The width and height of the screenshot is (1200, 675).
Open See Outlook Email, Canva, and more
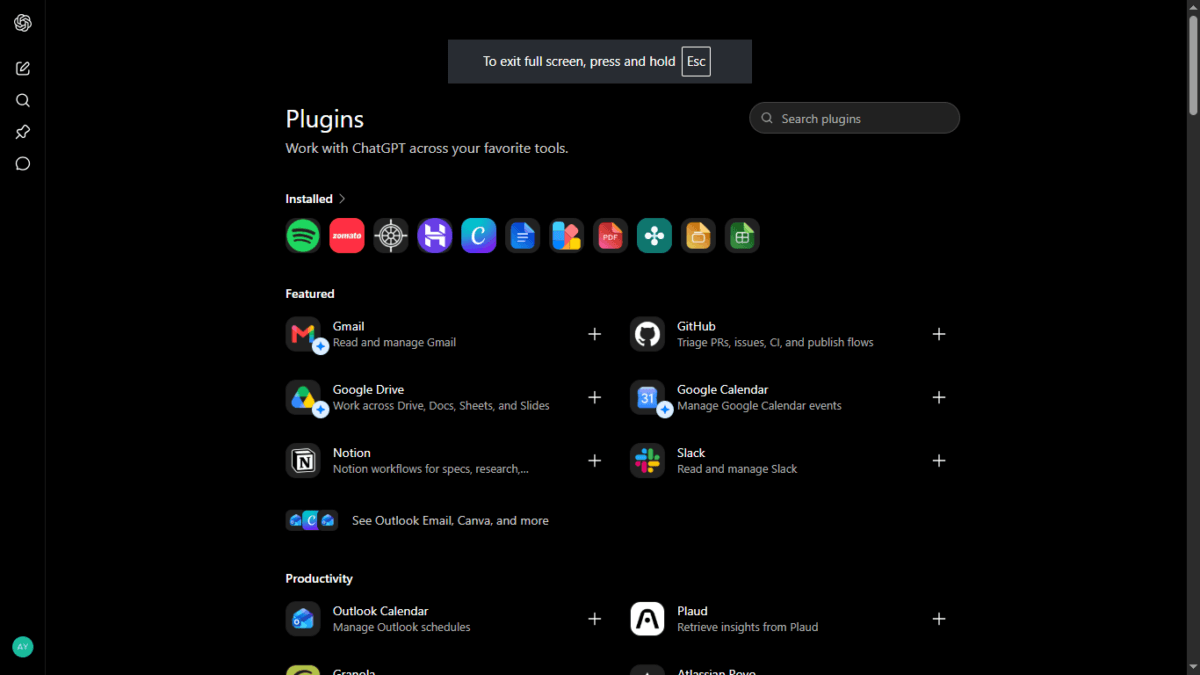tap(417, 520)
